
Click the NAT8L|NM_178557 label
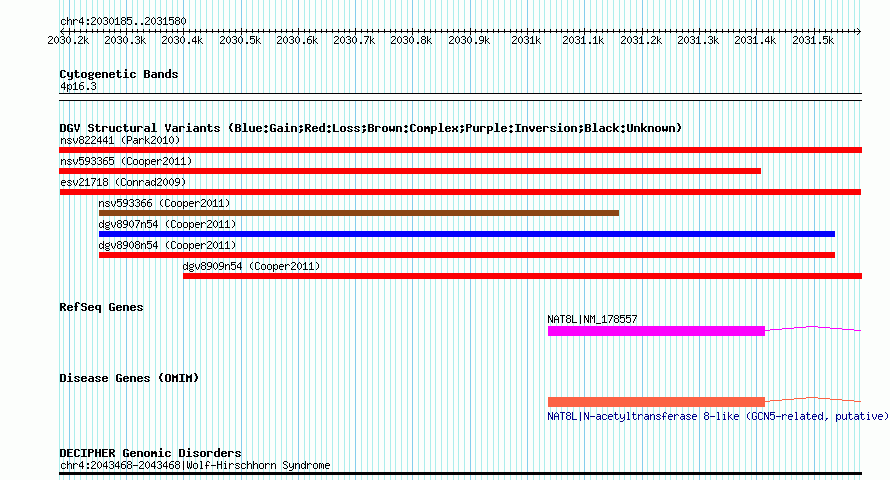pyautogui.click(x=592, y=319)
